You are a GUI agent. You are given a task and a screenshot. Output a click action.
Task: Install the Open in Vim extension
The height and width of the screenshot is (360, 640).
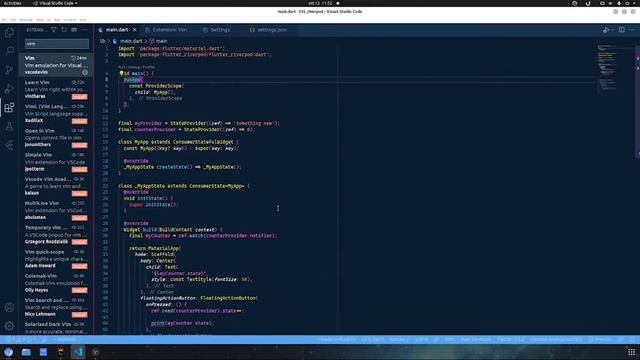(x=80, y=145)
